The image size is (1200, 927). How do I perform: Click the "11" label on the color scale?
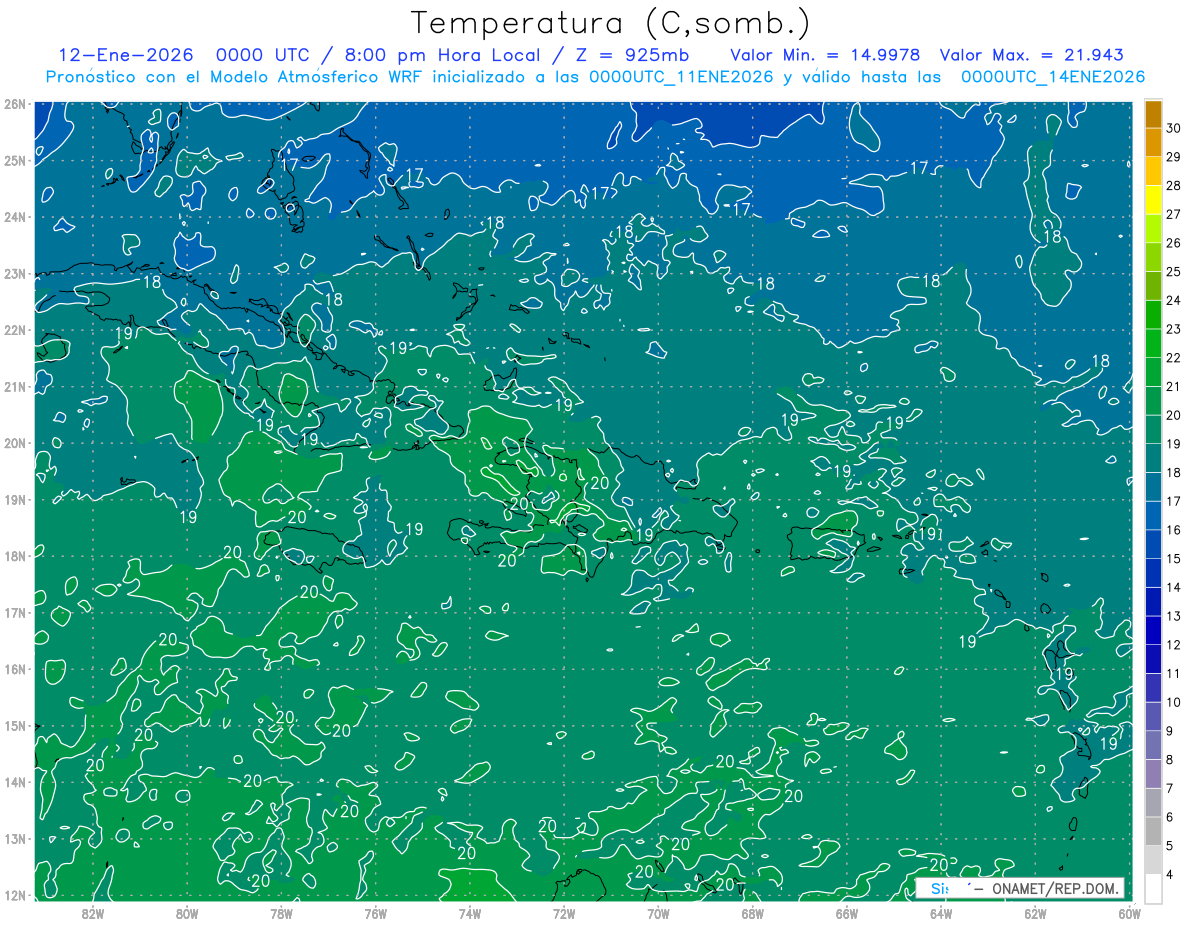point(1174,673)
